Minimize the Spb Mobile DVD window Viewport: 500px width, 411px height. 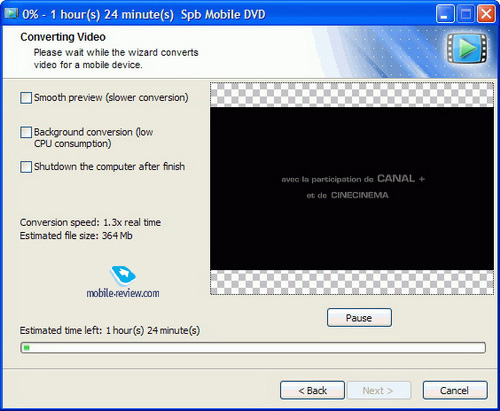[445, 14]
